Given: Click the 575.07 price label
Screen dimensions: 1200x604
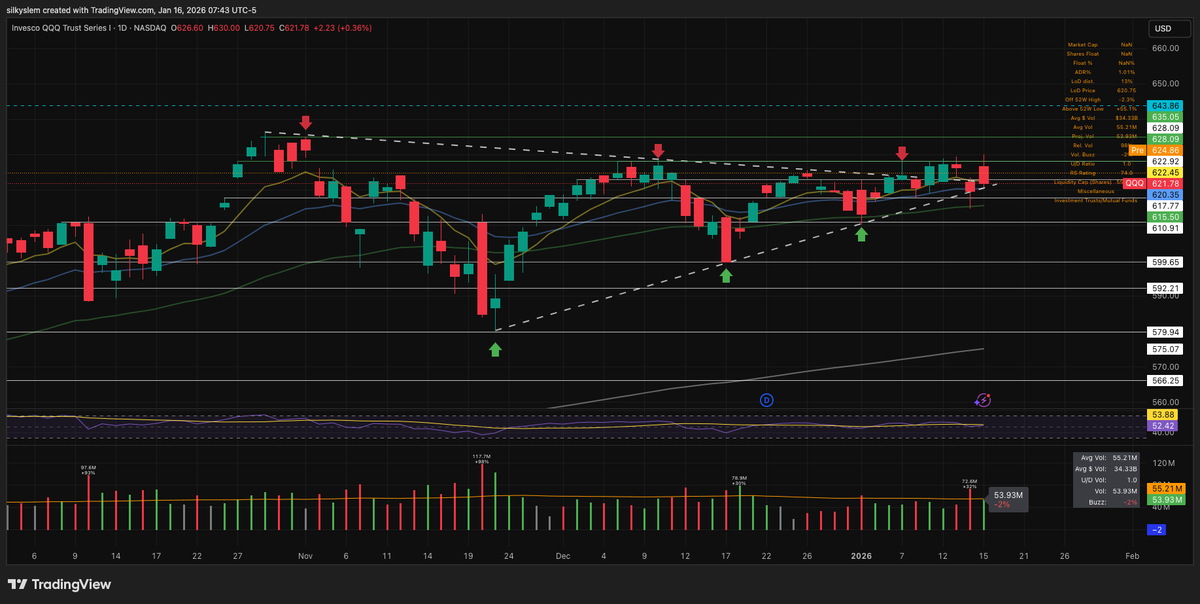Looking at the screenshot, I should [x=1167, y=349].
